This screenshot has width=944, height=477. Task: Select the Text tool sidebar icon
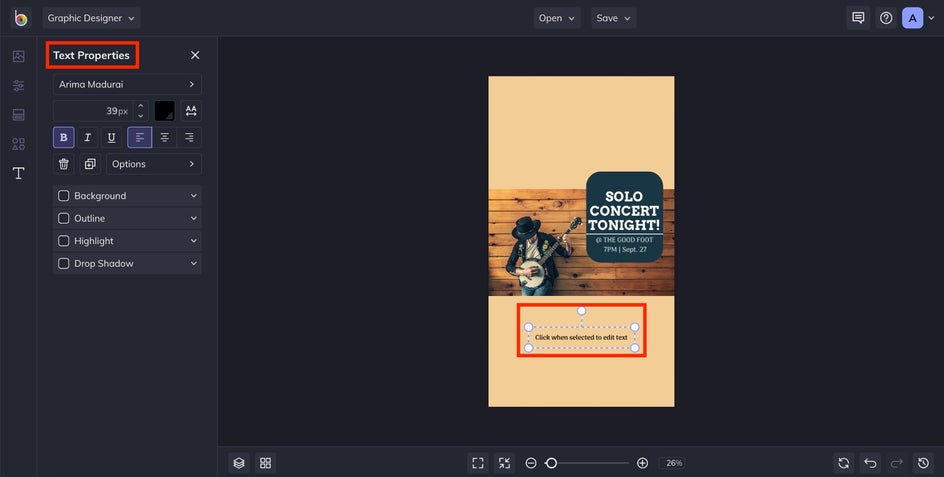tap(19, 173)
